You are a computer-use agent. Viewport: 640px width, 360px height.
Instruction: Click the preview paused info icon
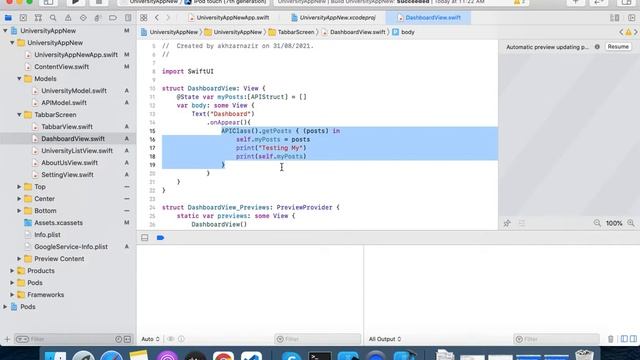597,47
